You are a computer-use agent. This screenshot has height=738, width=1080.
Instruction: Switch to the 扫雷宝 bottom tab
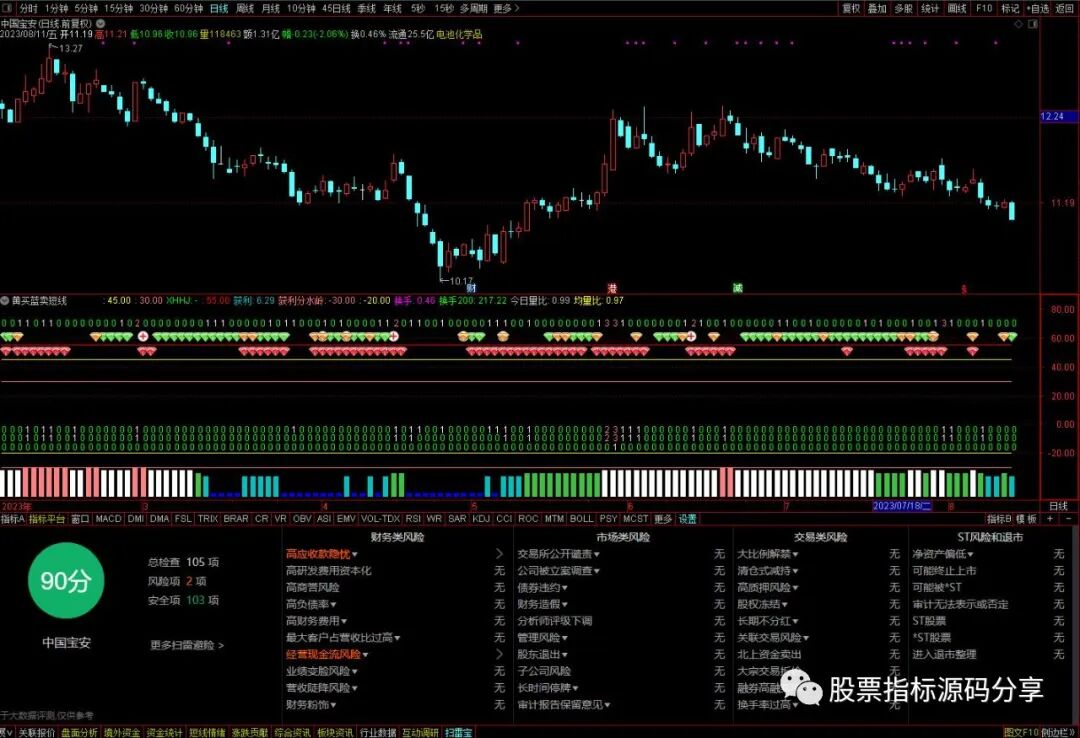click(459, 732)
